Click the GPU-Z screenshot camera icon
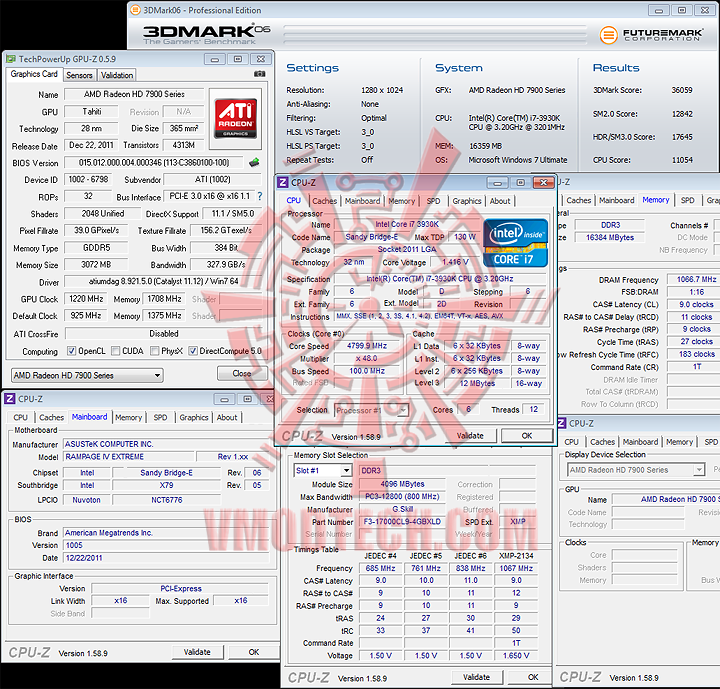Viewport: 720px width, 689px height. (x=259, y=74)
